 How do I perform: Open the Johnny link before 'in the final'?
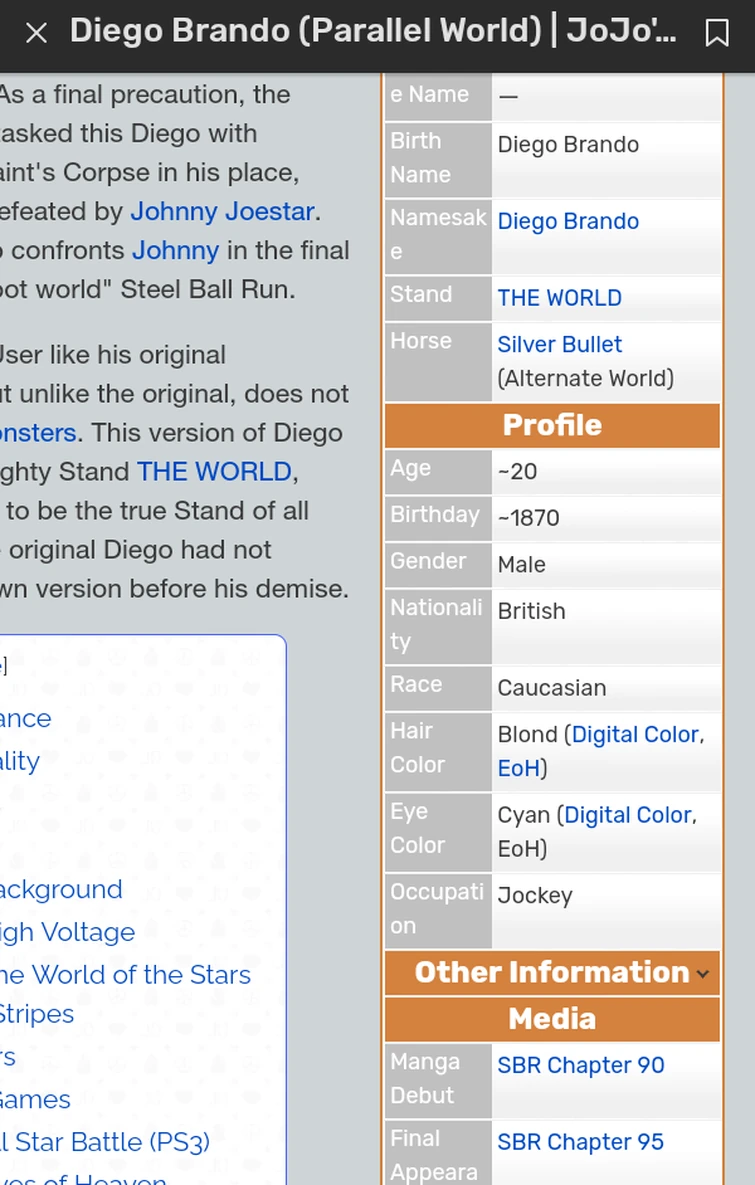175,250
